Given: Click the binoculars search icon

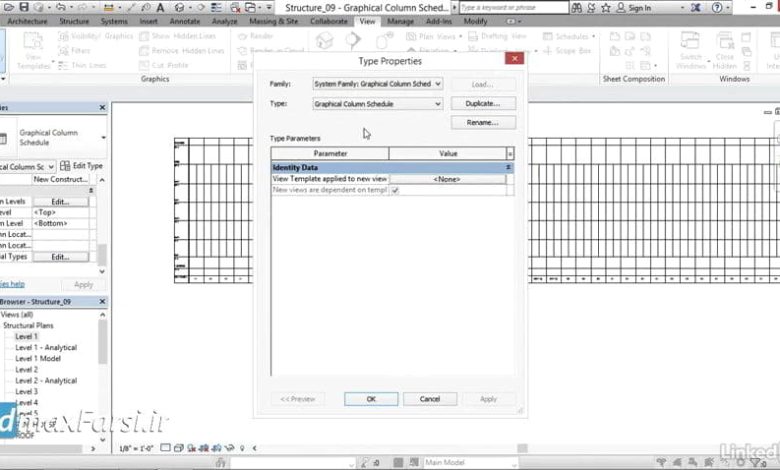Looking at the screenshot, I should click(577, 7).
